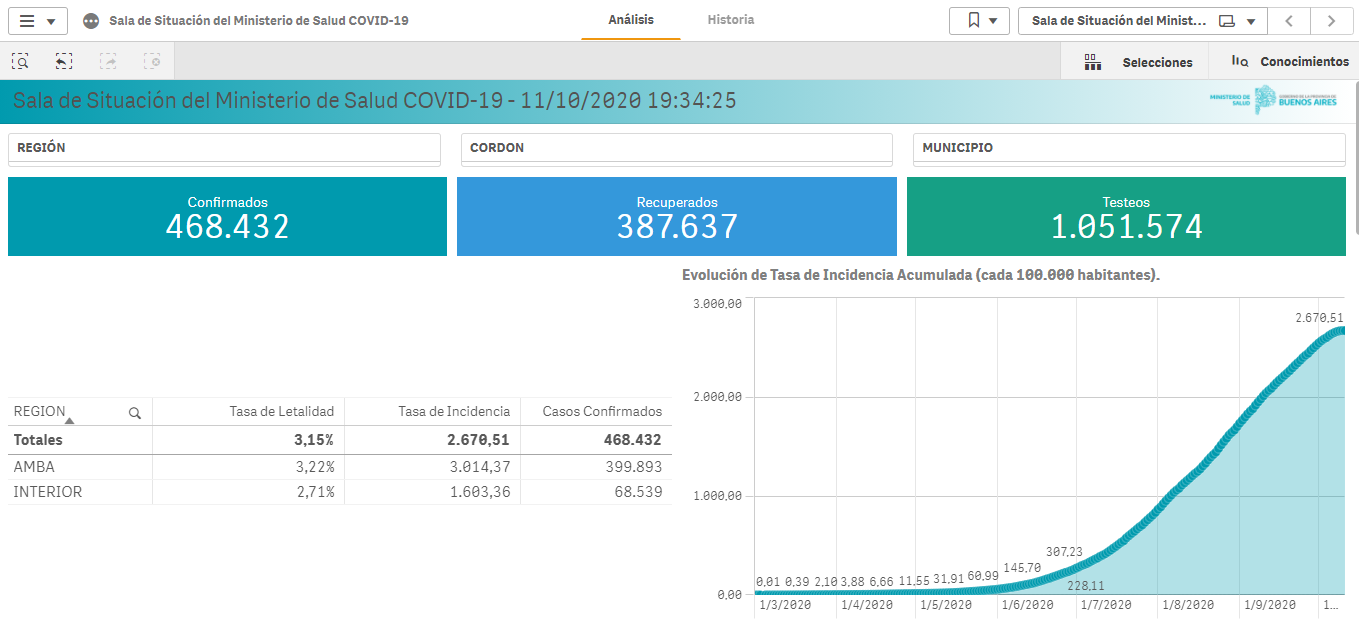The width and height of the screenshot is (1359, 641).
Task: Open the REGIÓN filter pane
Action: tap(224, 148)
